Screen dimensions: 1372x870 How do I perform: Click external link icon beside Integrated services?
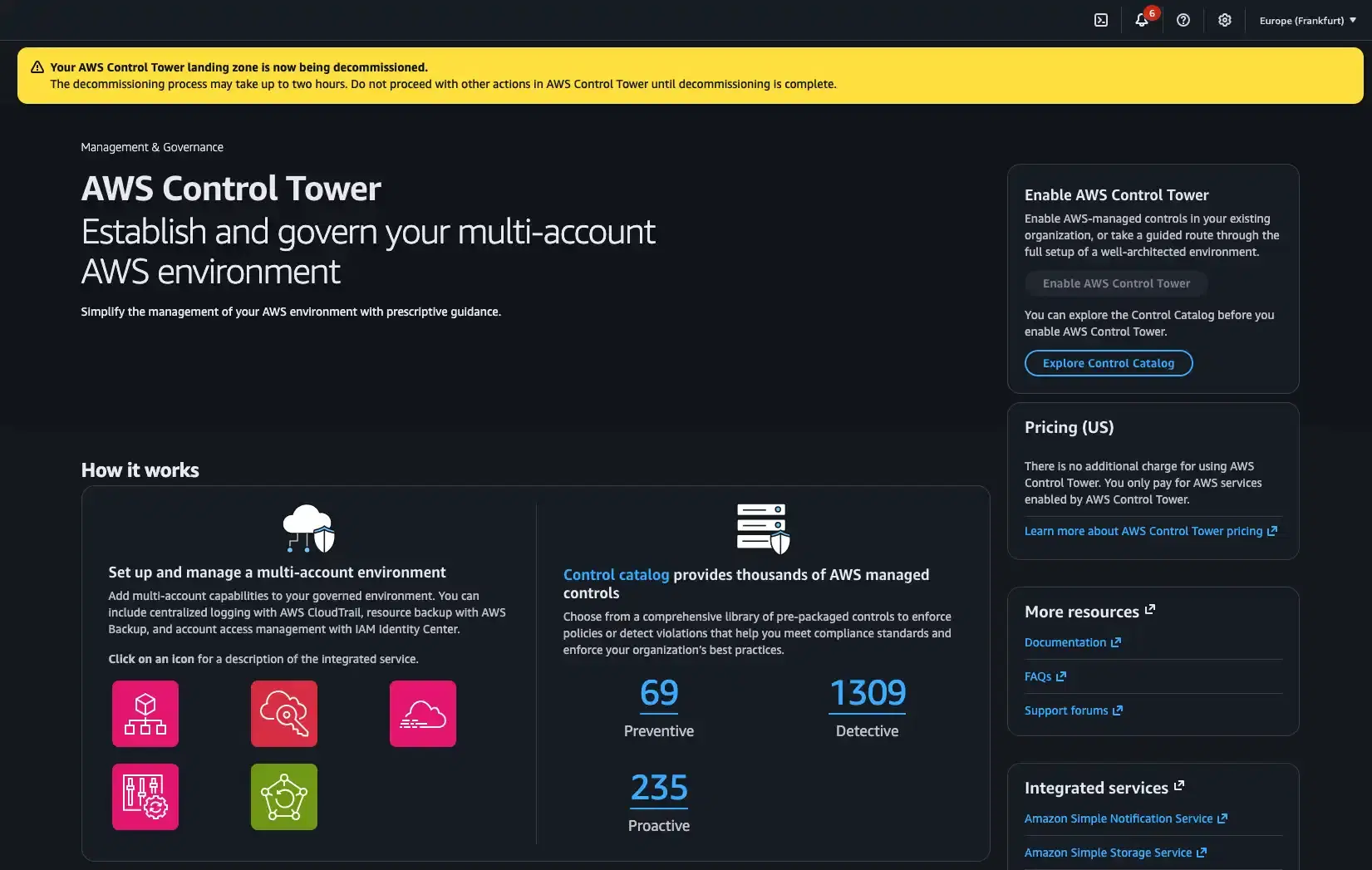[x=1179, y=786]
